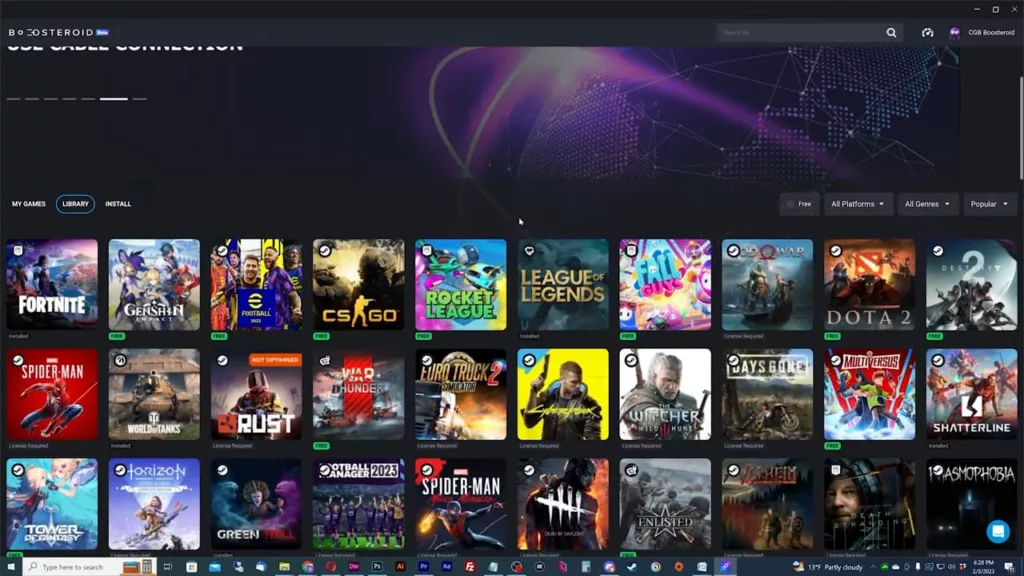Screen dimensions: 1024x576
Task: Toggle the Free games filter
Action: 799,204
